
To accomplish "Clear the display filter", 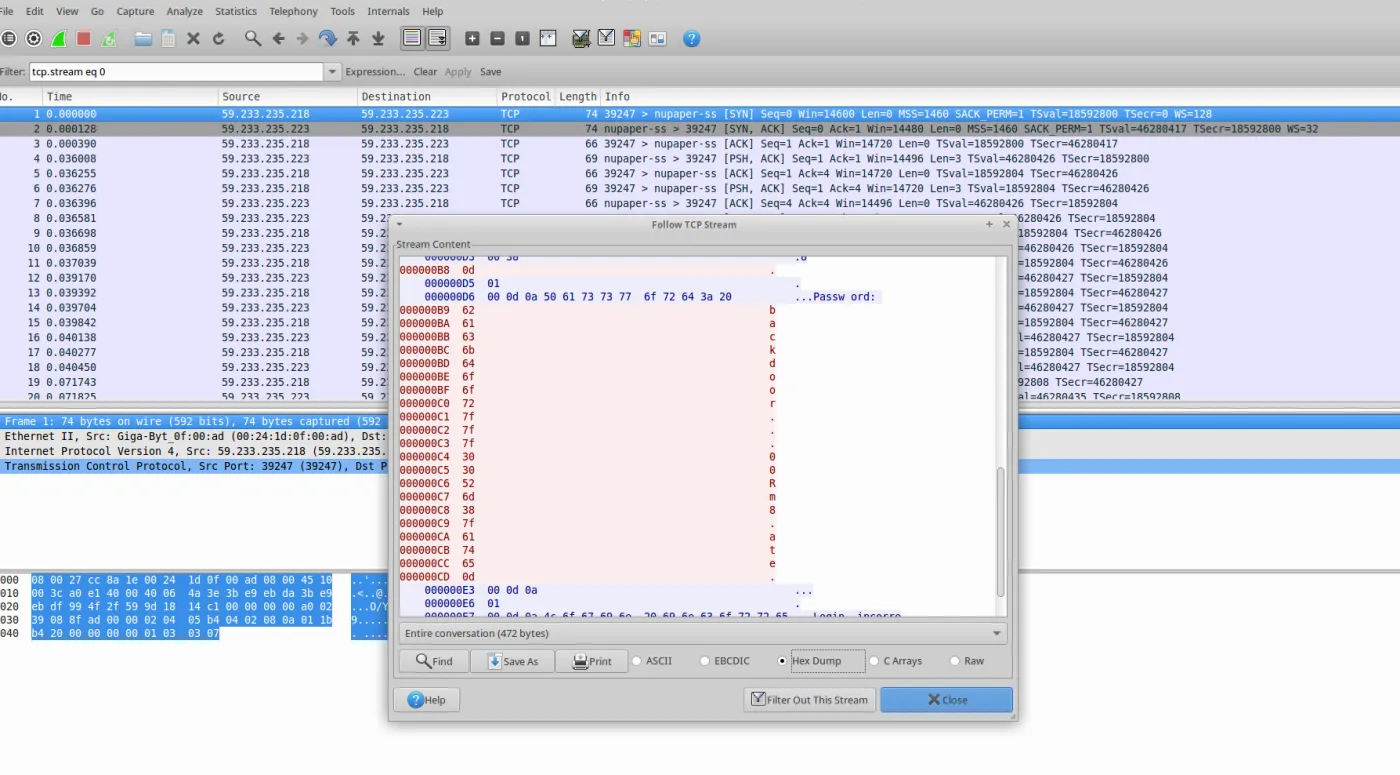I will click(425, 72).
